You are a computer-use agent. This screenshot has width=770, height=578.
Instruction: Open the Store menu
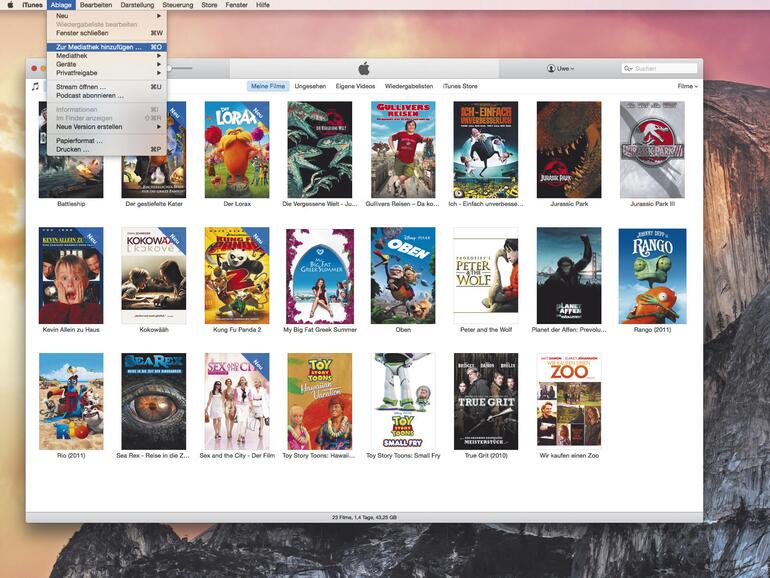pos(209,5)
